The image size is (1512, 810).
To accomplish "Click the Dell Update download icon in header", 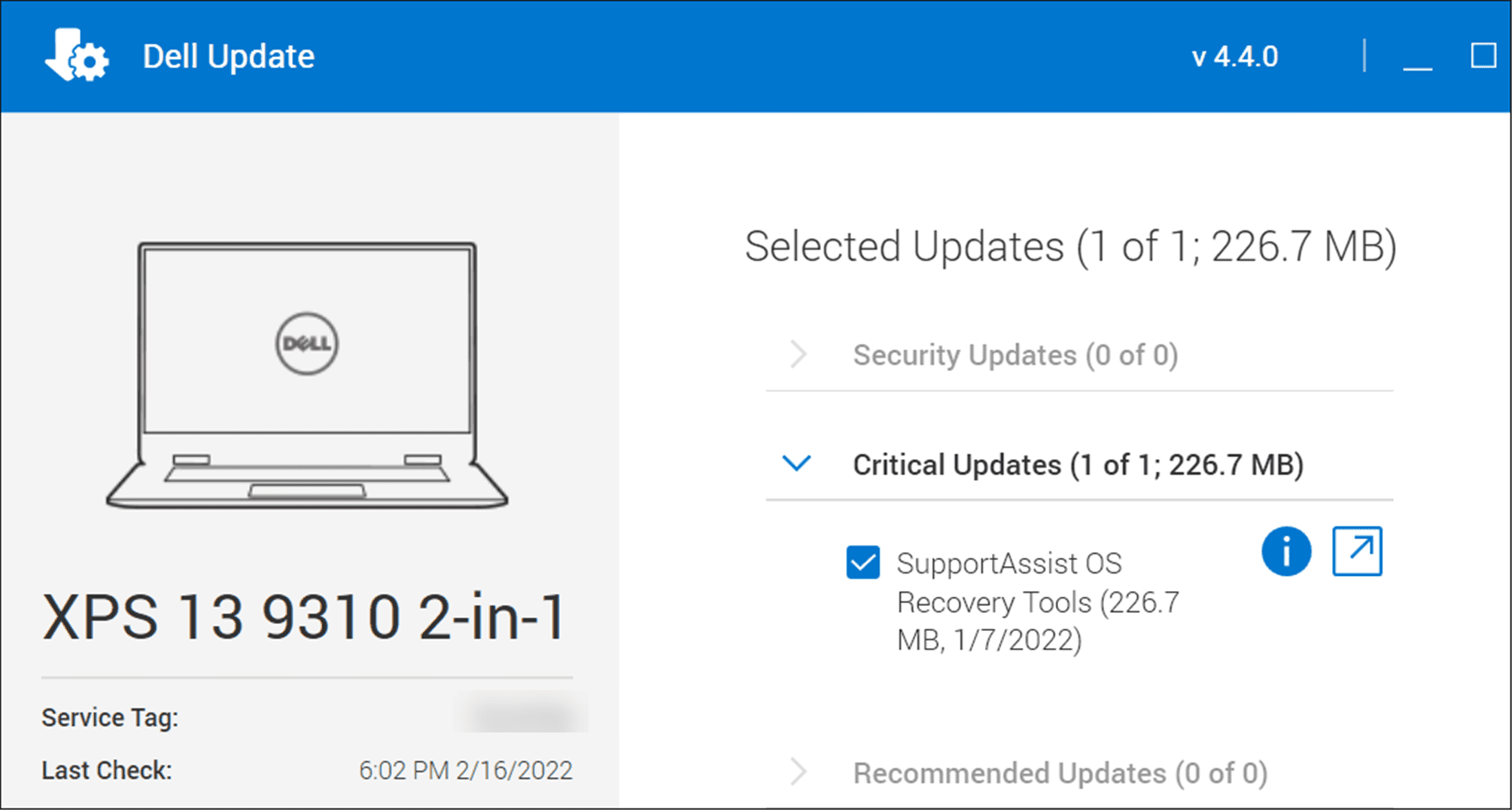I will 62,53.
